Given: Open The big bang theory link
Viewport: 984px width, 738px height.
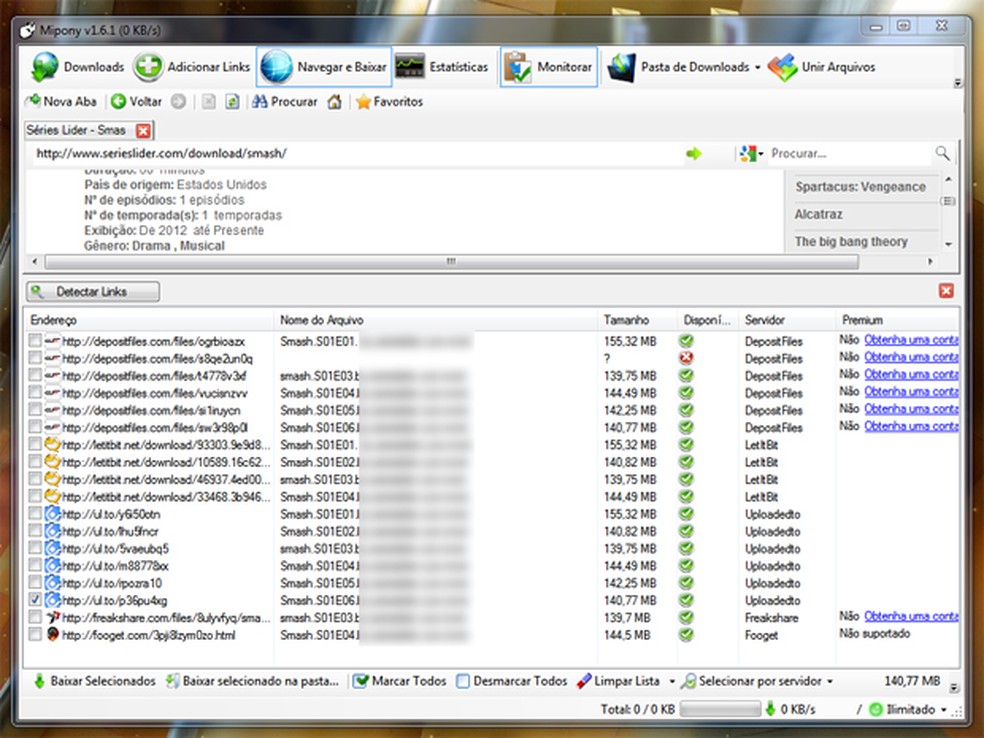Looking at the screenshot, I should (x=851, y=242).
